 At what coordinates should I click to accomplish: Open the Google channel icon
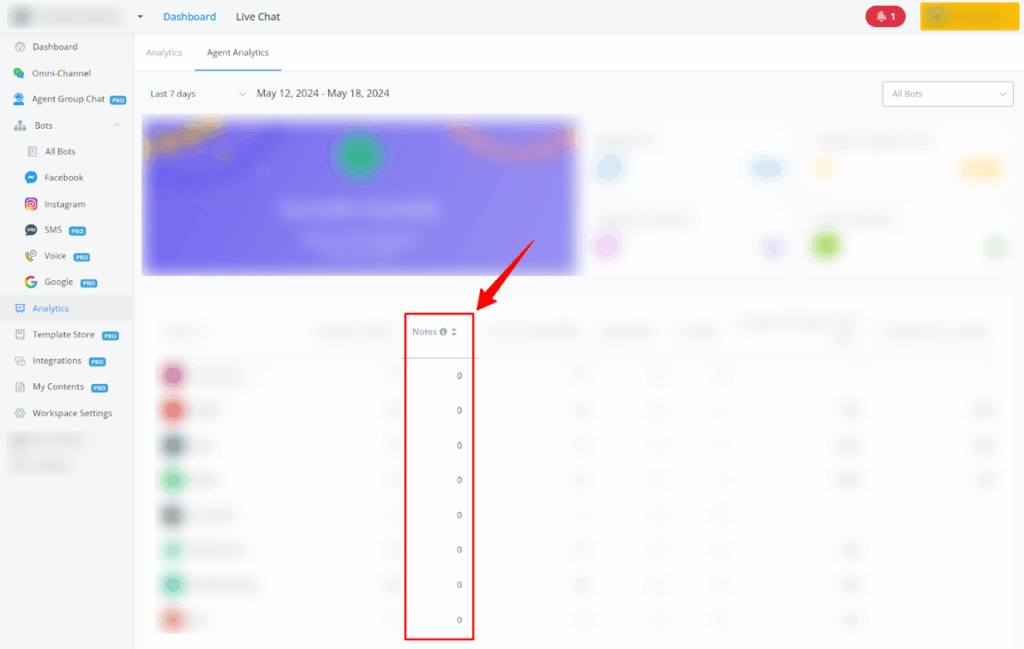pyautogui.click(x=32, y=282)
